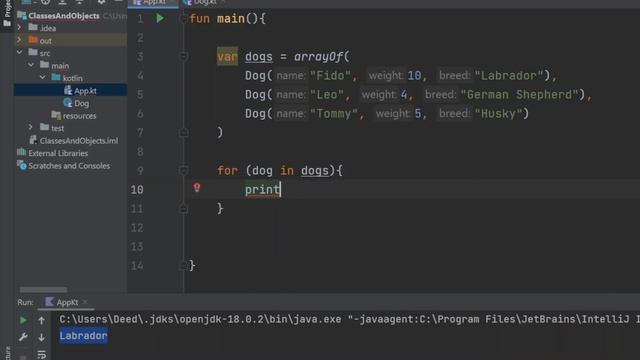The width and height of the screenshot is (640, 360).
Task: Click fun main declaration
Action: (x=227, y=19)
